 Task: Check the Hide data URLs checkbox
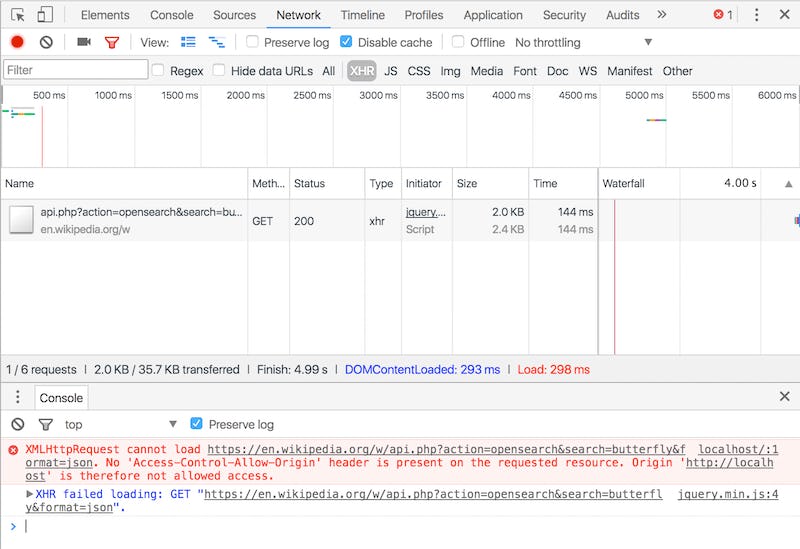click(x=219, y=70)
